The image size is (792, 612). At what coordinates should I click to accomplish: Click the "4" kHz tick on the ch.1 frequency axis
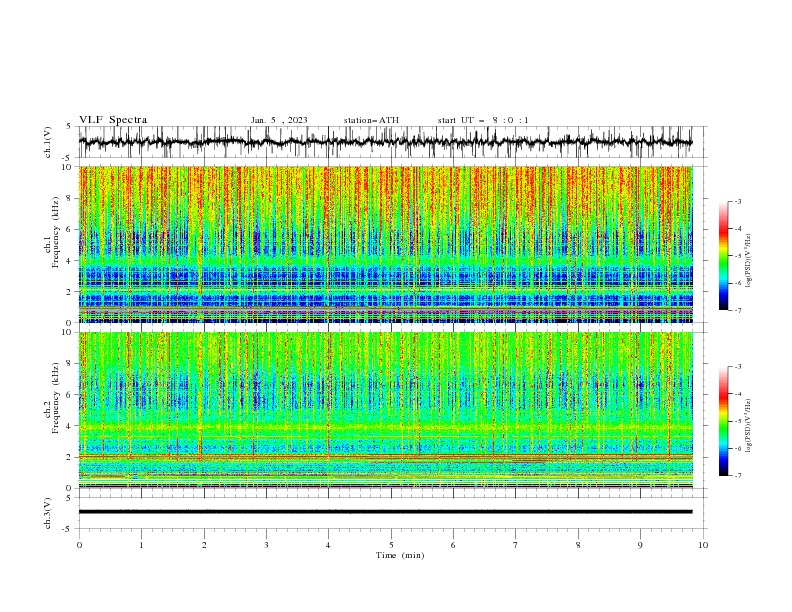pyautogui.click(x=71, y=261)
